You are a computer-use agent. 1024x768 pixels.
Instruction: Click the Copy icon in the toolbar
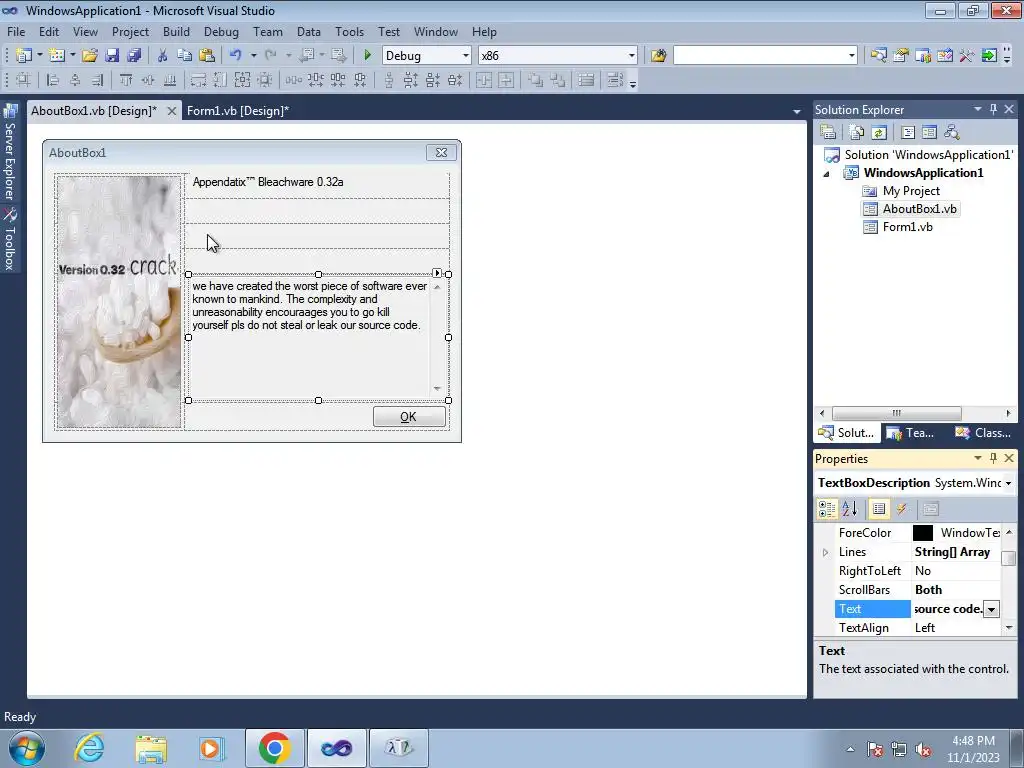pyautogui.click(x=184, y=56)
